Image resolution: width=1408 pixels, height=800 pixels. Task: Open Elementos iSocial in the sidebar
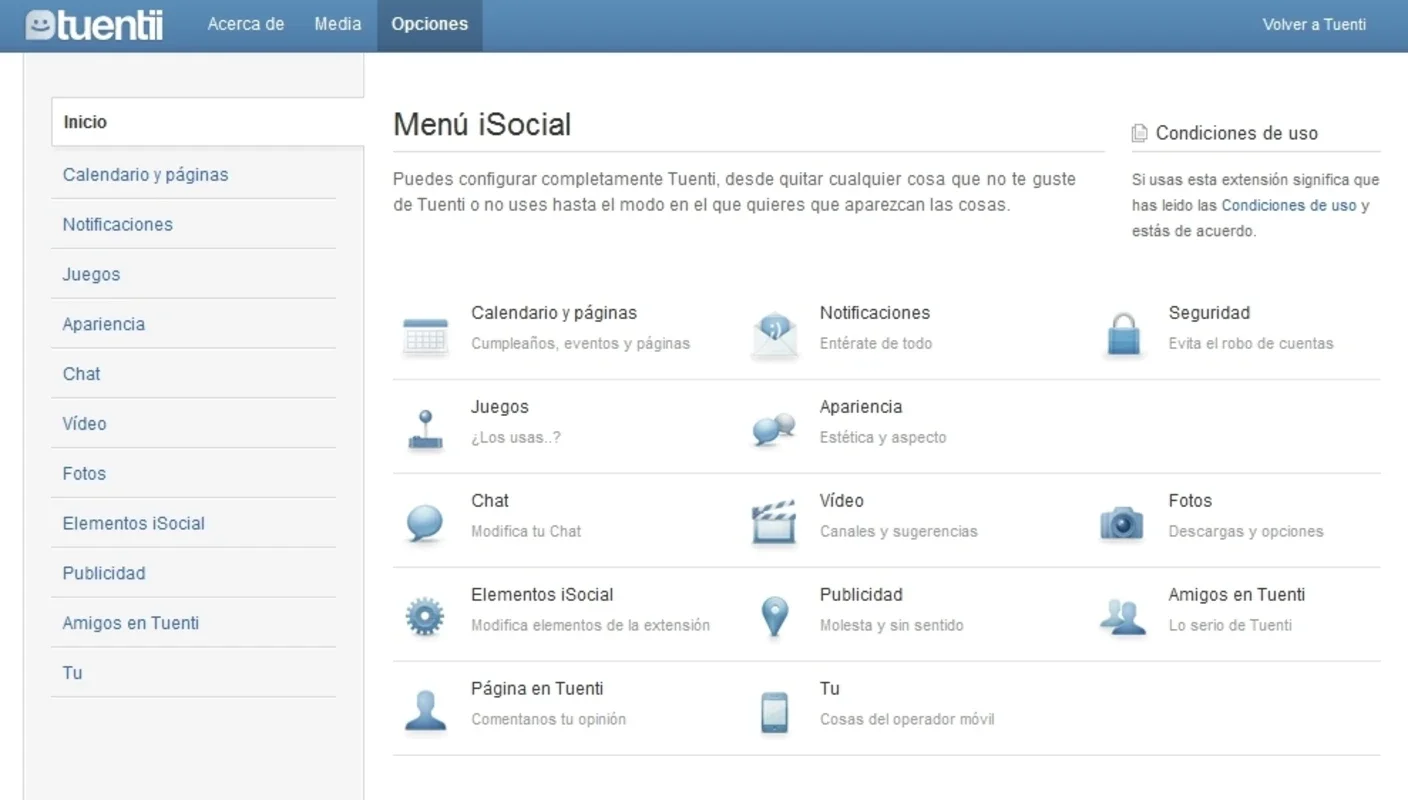pyautogui.click(x=133, y=523)
